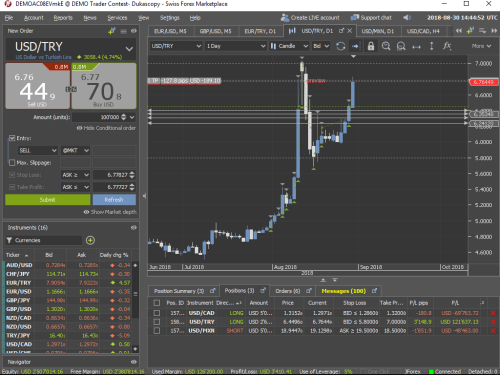
Task: Click the Refresh button
Action: point(114,200)
